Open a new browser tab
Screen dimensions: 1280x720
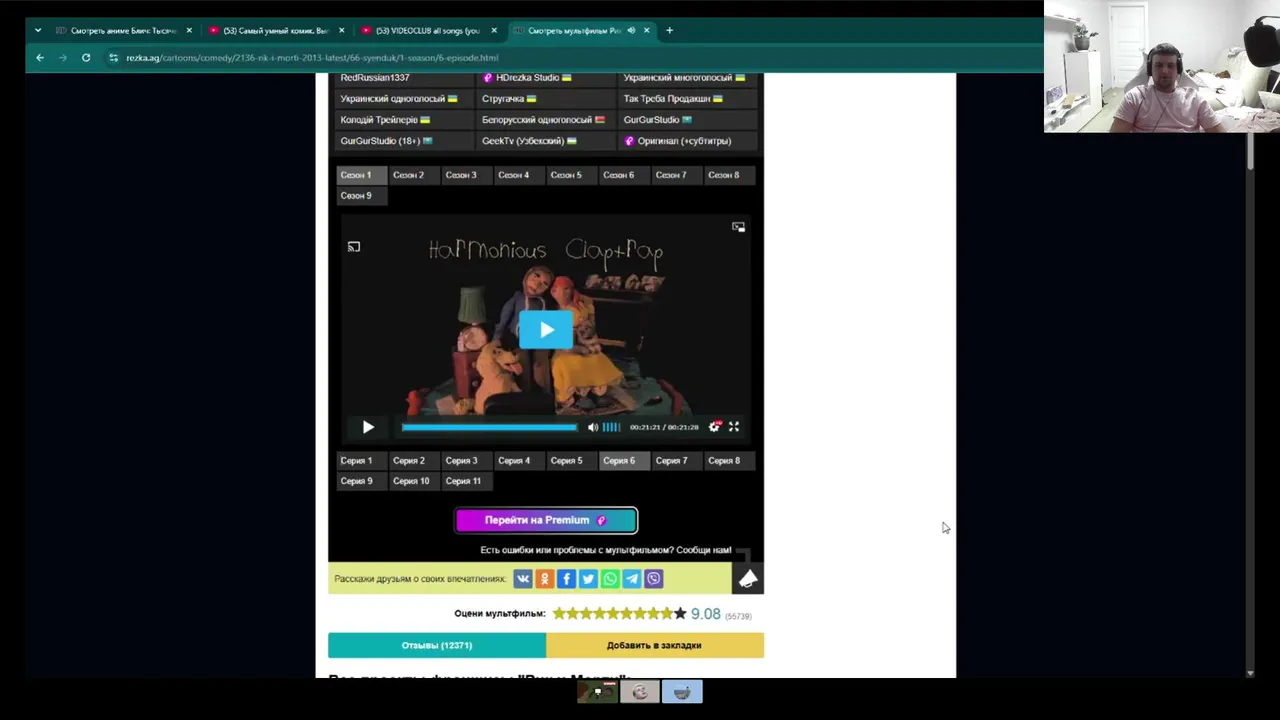point(669,31)
